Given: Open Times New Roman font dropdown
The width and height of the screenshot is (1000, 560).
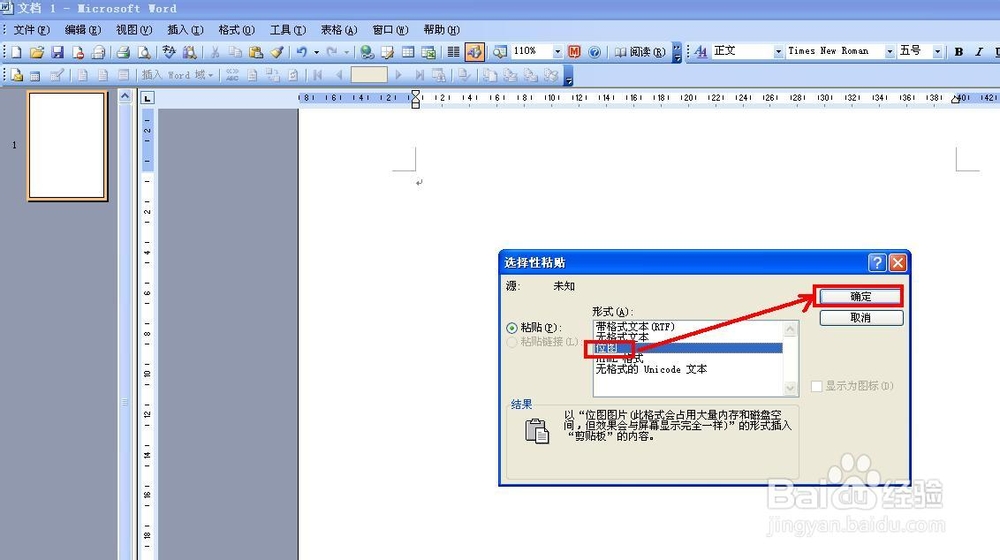Looking at the screenshot, I should (x=890, y=52).
